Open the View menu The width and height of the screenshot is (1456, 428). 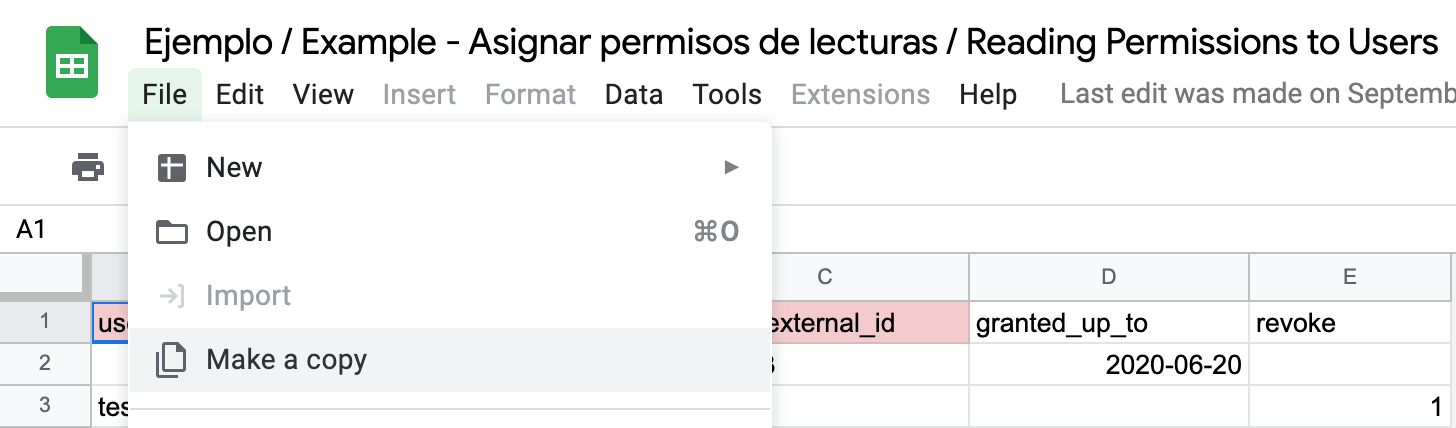tap(323, 95)
